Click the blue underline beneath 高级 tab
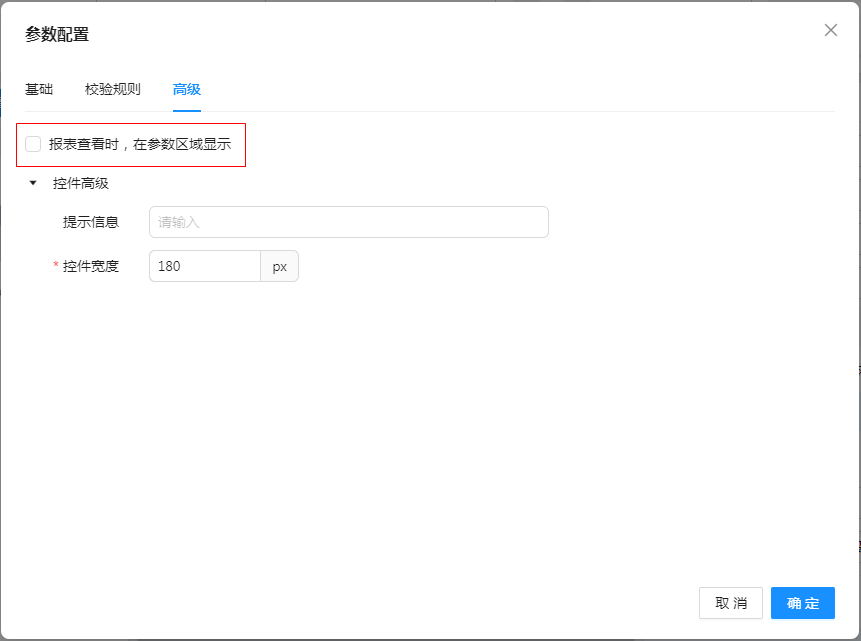The height and width of the screenshot is (641, 861). [187, 110]
